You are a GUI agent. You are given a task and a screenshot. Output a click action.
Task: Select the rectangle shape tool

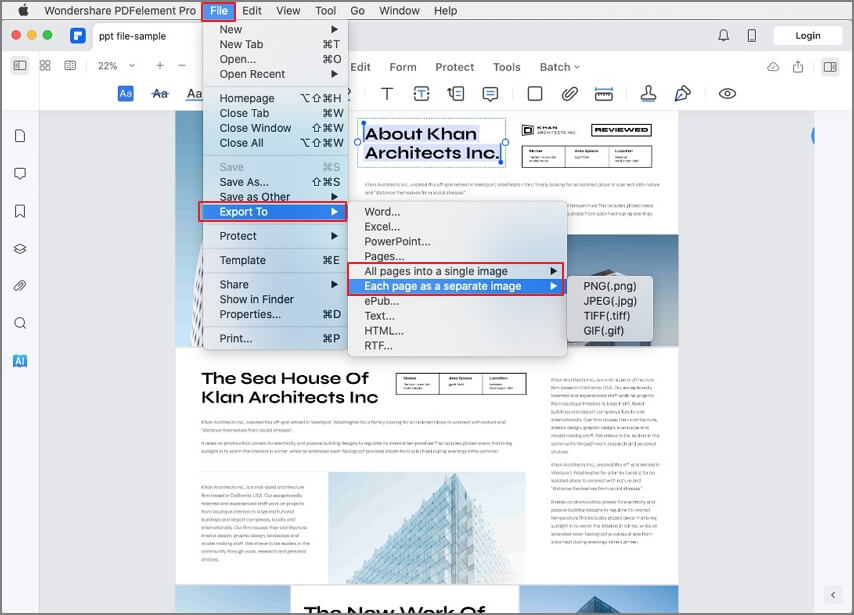535,94
